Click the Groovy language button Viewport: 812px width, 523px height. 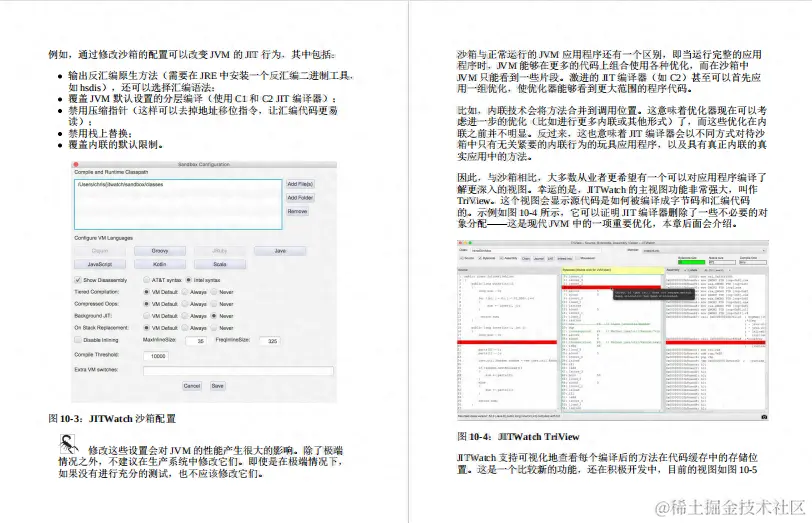(160, 251)
